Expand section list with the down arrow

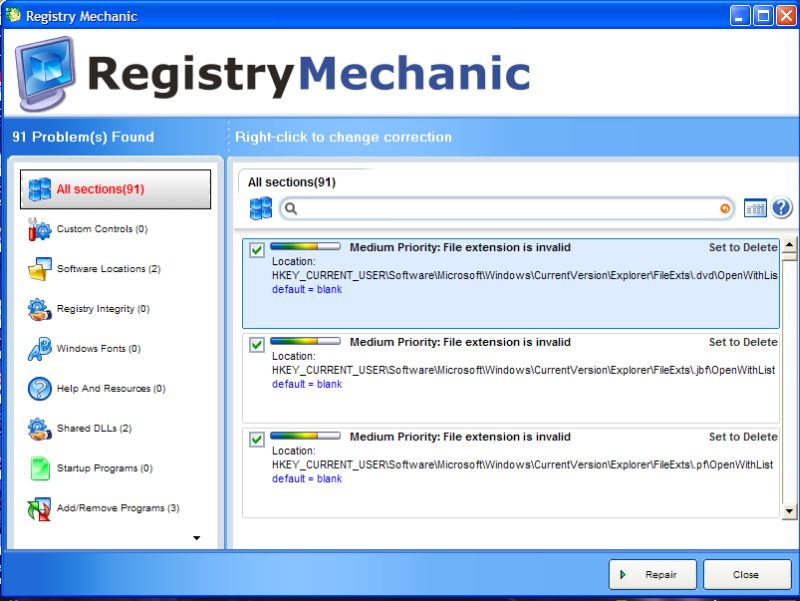(196, 538)
